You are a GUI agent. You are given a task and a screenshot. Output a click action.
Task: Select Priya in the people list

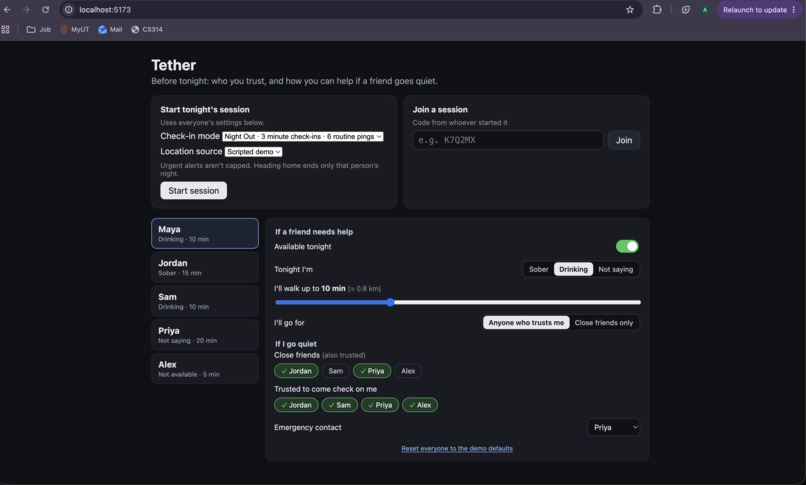205,335
